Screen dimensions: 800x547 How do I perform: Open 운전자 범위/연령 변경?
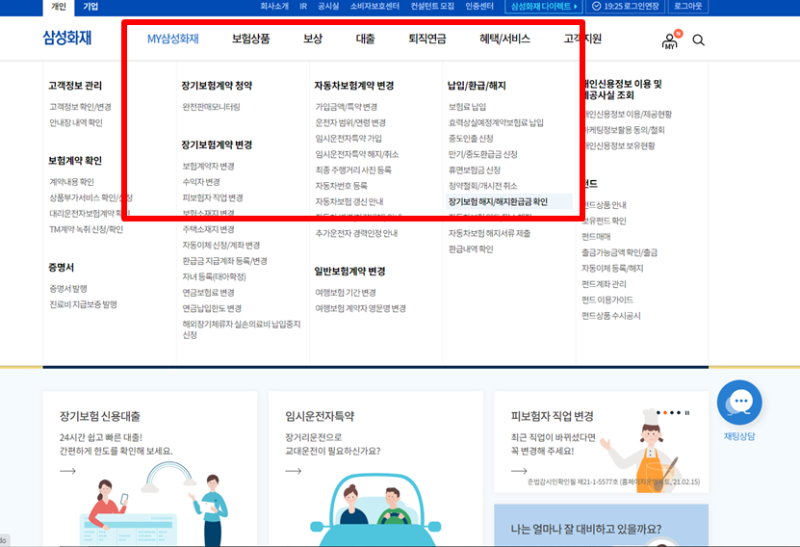tap(351, 122)
